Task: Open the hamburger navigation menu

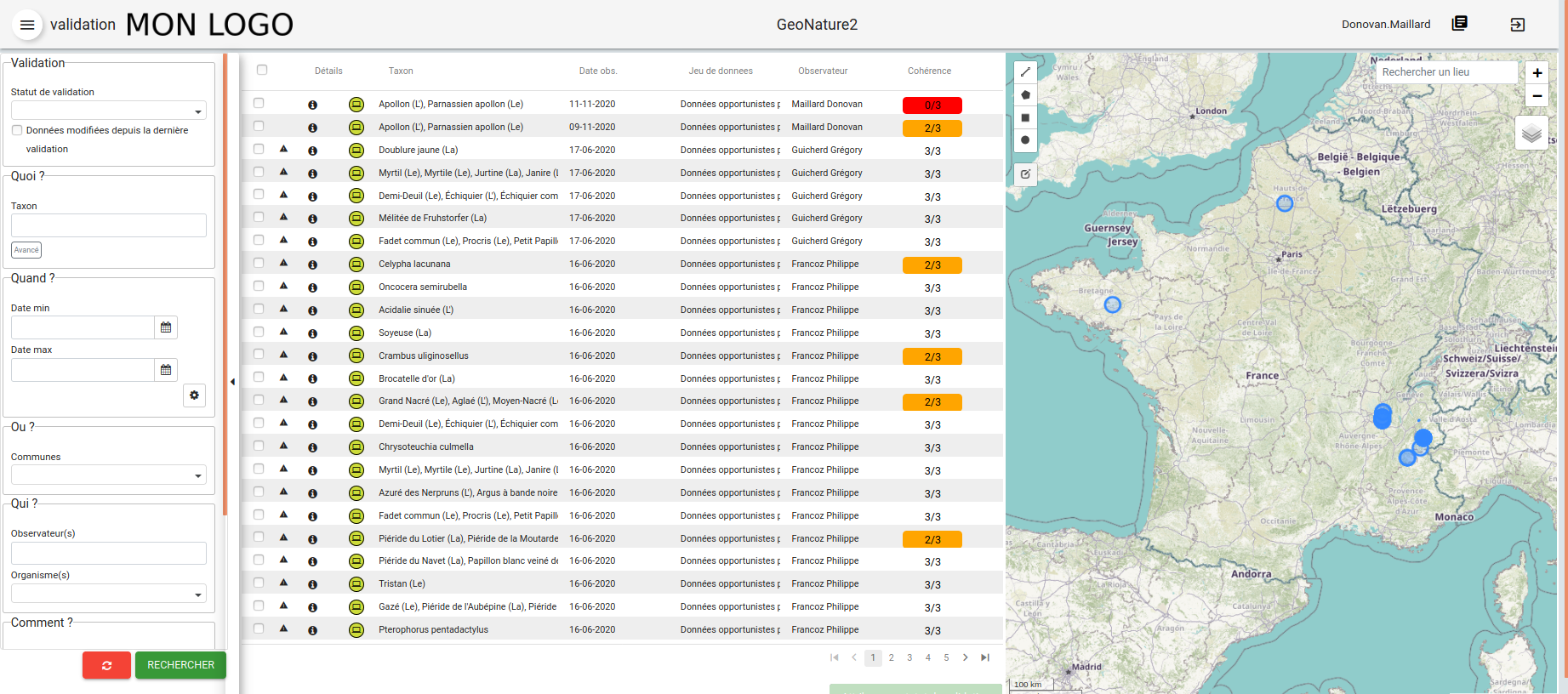Action: point(27,25)
